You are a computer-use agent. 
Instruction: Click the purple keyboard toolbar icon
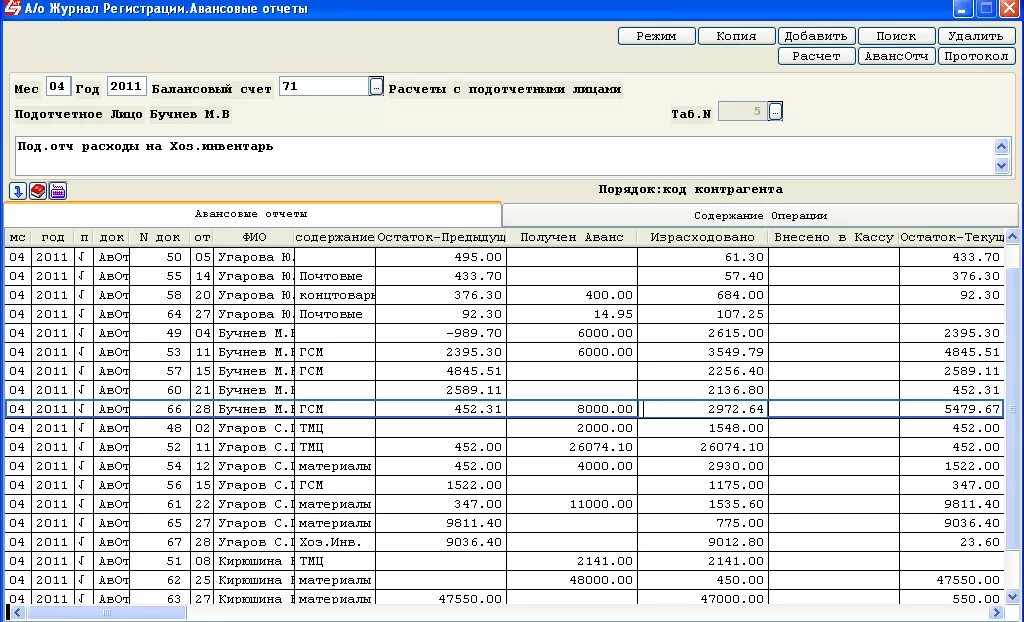58,191
